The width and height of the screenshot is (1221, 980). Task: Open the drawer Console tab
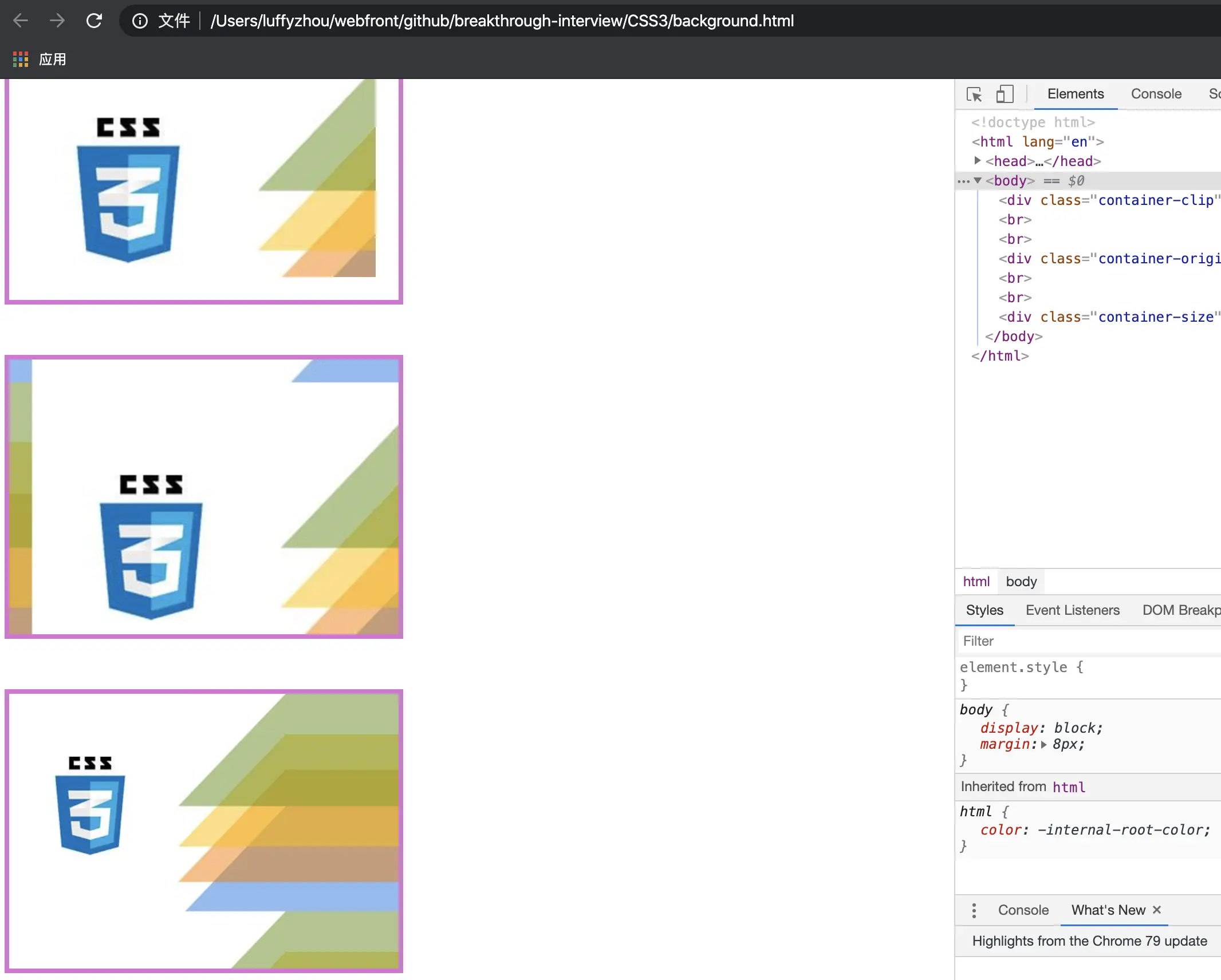[1023, 910]
